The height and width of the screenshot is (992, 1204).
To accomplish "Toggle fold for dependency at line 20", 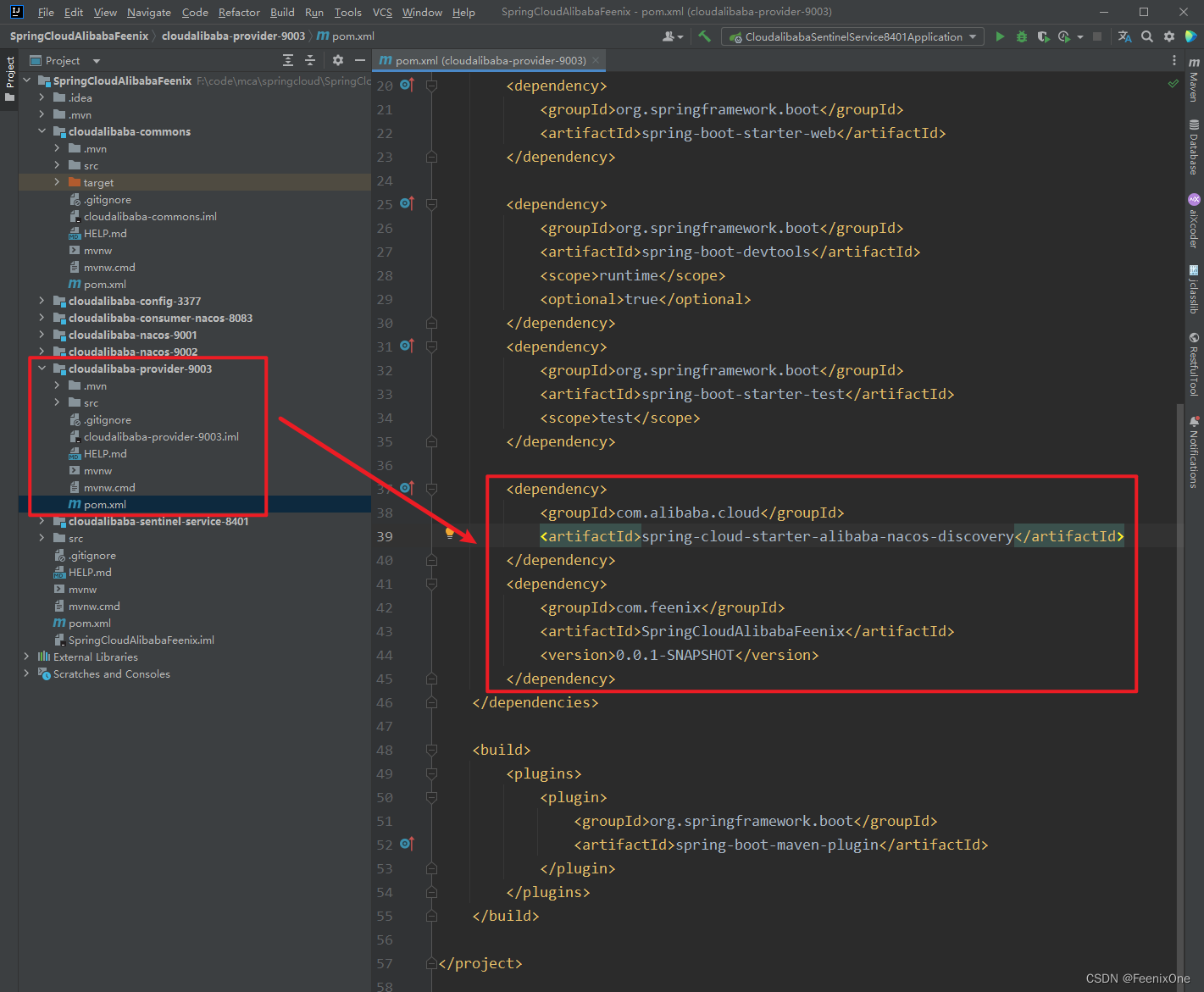I will click(431, 86).
